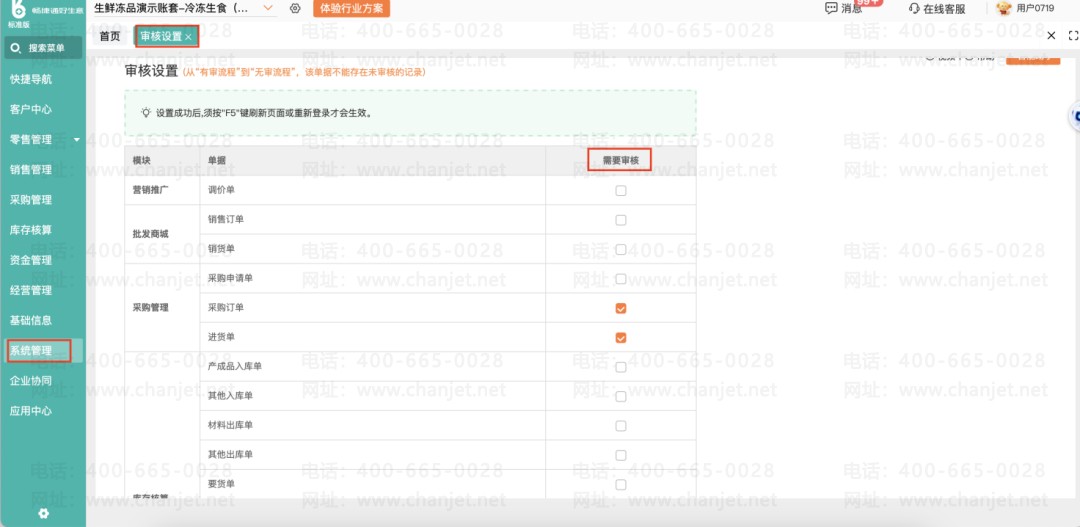The height and width of the screenshot is (527, 1080).
Task: Click the settings gear beside account name
Action: point(295,8)
